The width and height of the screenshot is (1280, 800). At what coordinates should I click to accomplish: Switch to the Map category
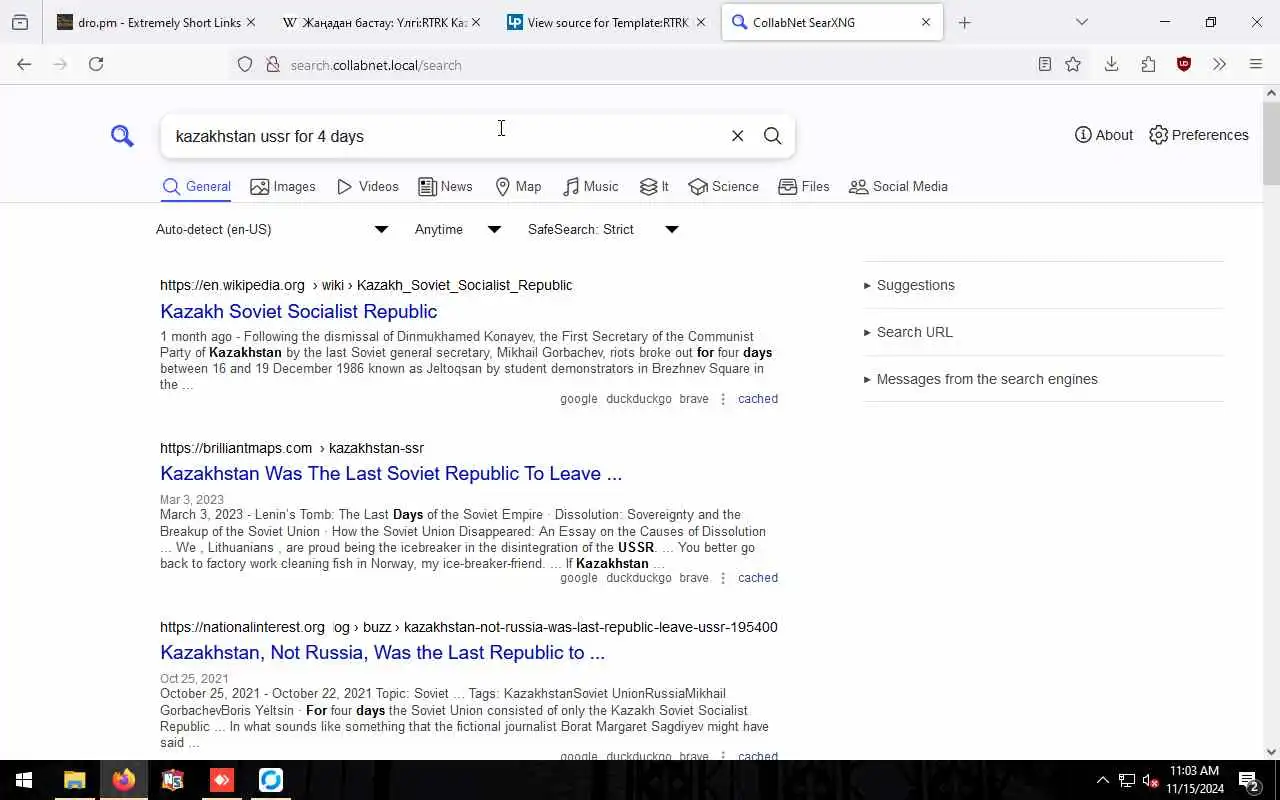coord(518,187)
